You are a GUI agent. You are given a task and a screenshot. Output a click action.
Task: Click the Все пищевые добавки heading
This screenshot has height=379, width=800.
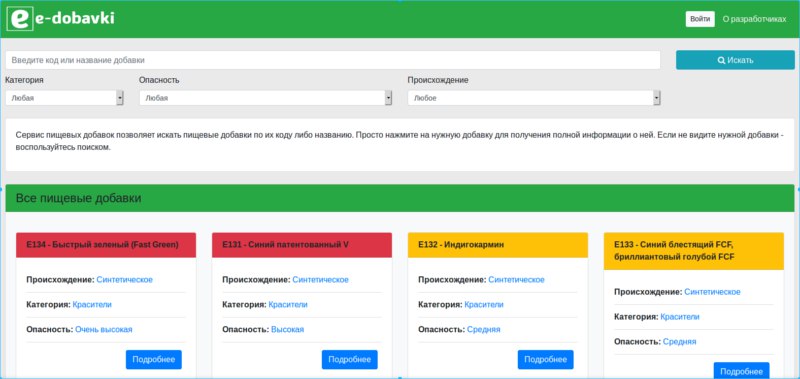point(79,198)
